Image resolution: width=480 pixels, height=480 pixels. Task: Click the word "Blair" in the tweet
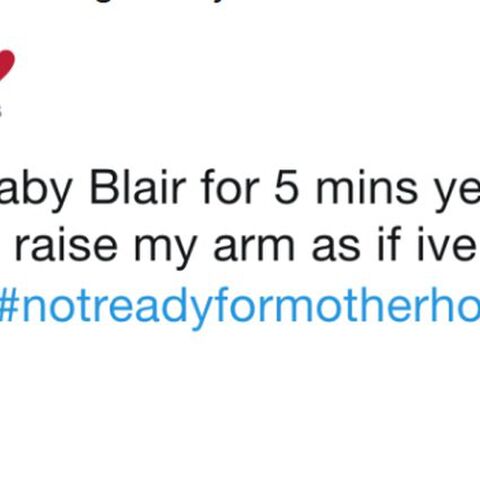tap(138, 187)
